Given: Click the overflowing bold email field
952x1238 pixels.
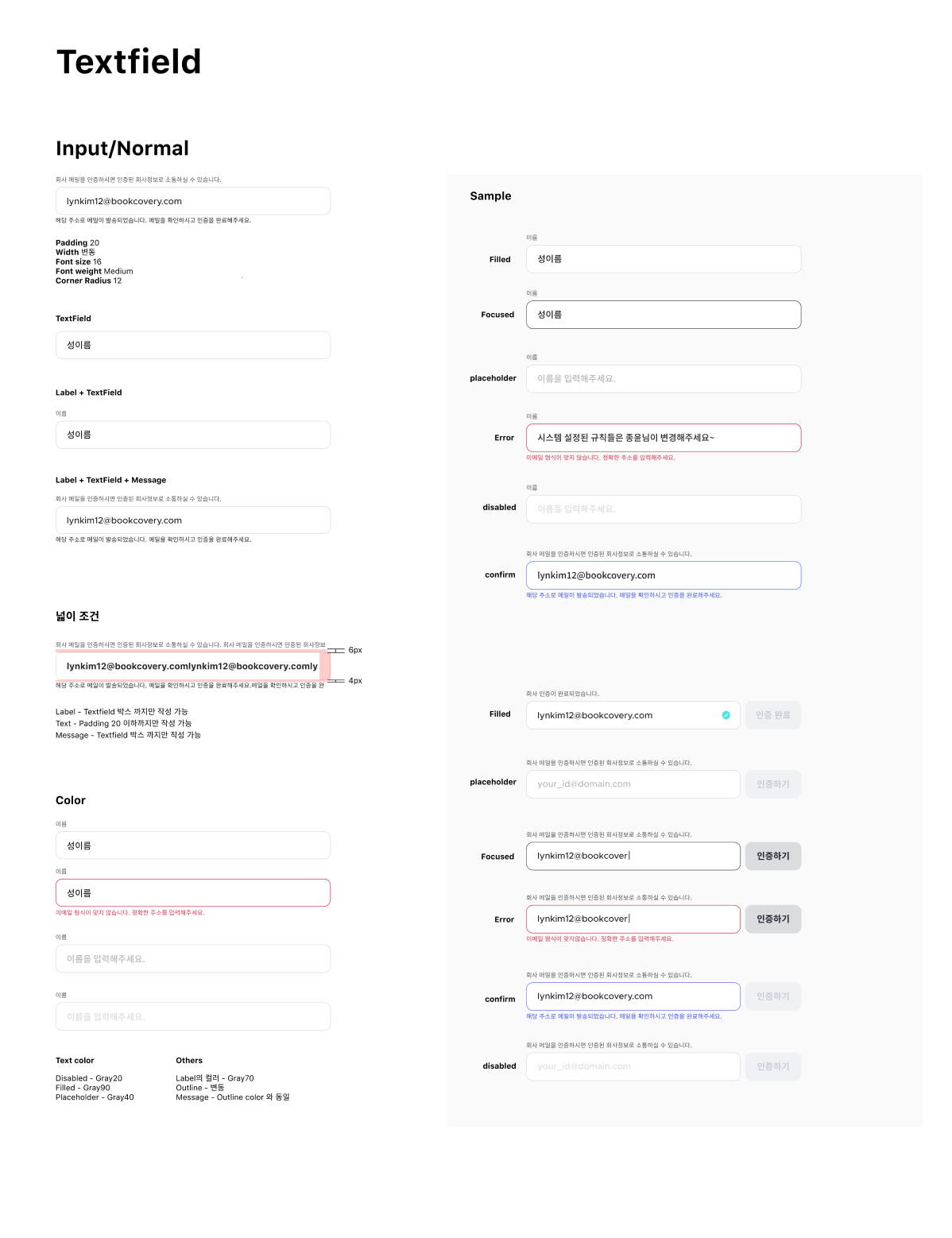Looking at the screenshot, I should pyautogui.click(x=192, y=666).
